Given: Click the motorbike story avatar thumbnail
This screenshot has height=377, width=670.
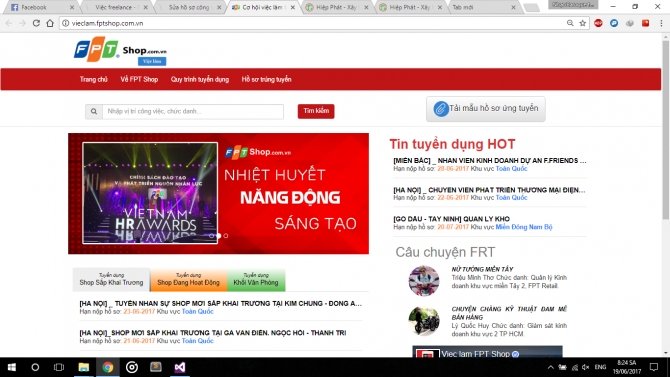Looking at the screenshot, I should pos(423,321).
